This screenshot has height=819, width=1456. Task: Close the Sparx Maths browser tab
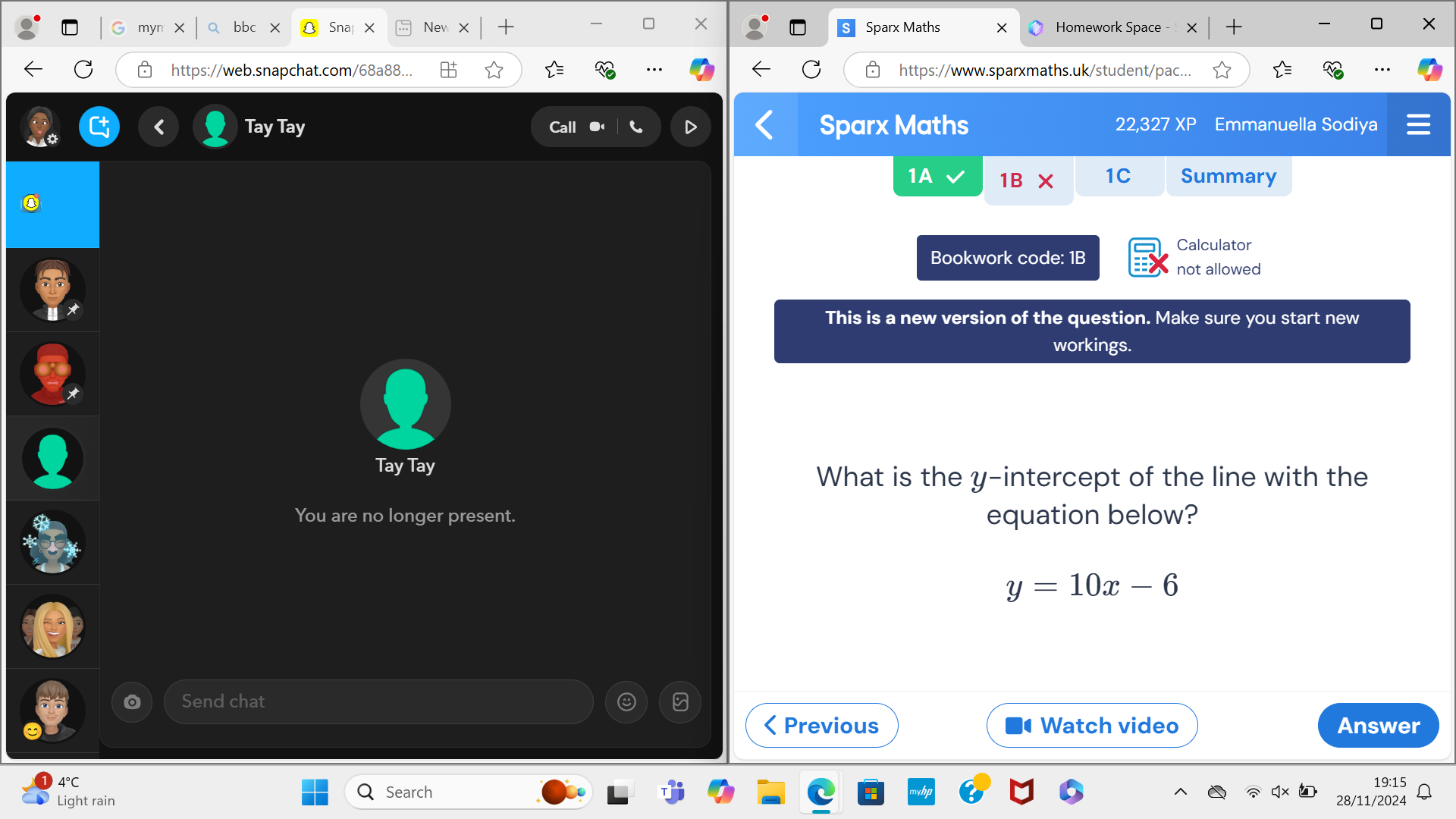coord(1002,28)
